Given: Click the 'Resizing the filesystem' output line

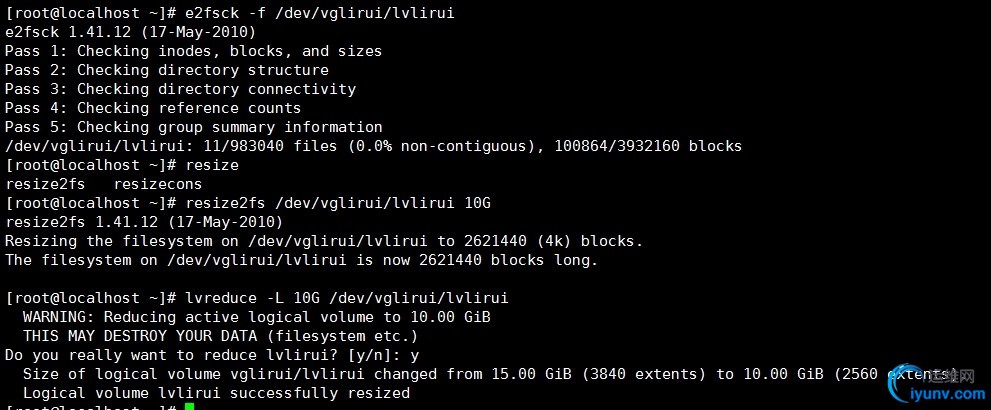Looking at the screenshot, I should pyautogui.click(x=324, y=241).
